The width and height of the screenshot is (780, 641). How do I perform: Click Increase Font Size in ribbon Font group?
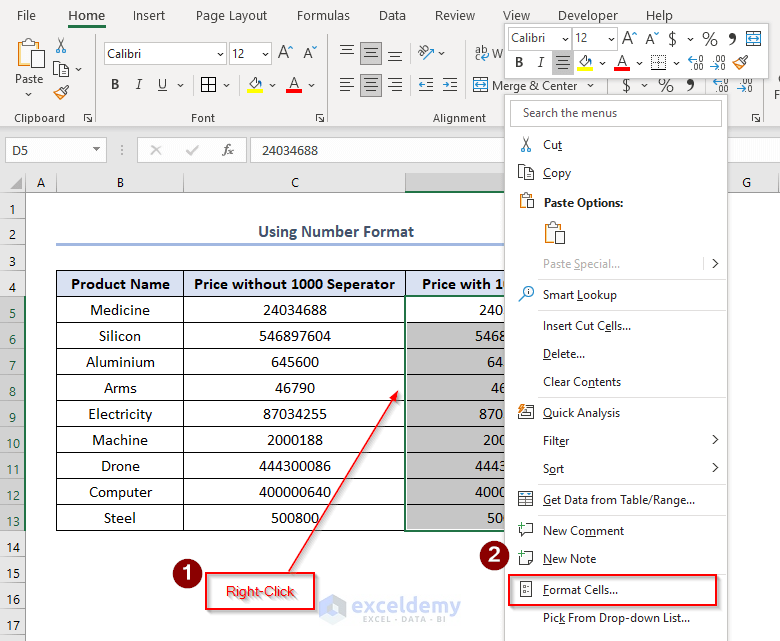click(x=285, y=53)
